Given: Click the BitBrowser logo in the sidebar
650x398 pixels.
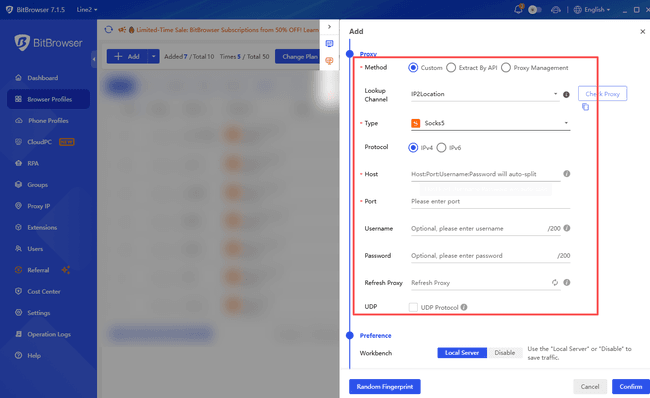Looking at the screenshot, I should 49,43.
